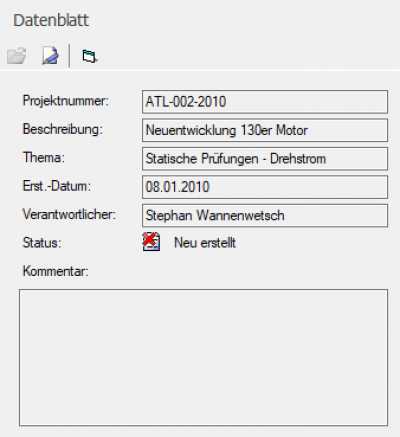The width and height of the screenshot is (400, 437).
Task: Click the cascading windows toolbar icon
Action: click(90, 56)
